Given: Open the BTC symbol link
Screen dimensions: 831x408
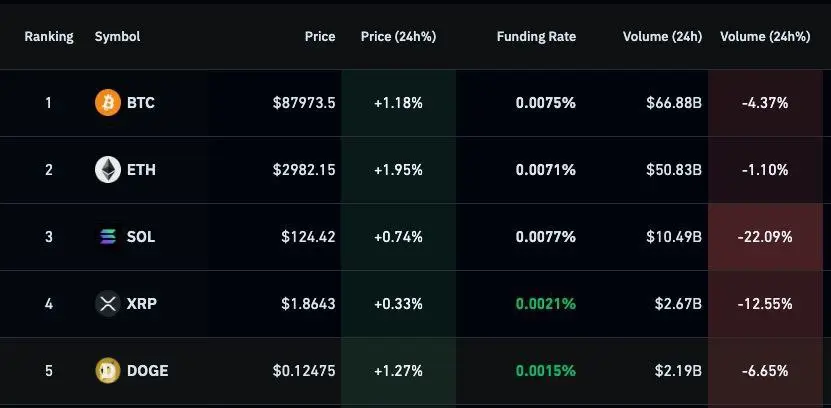Looking at the screenshot, I should point(141,102).
